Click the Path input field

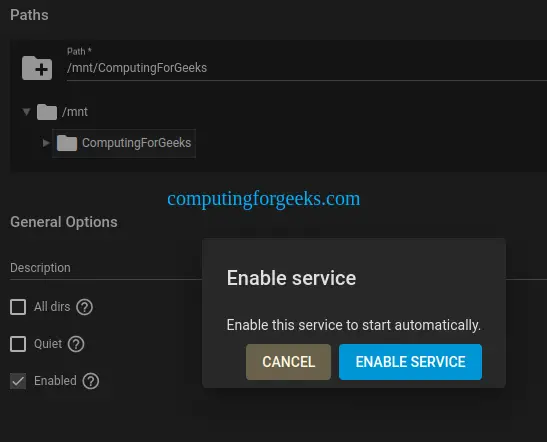tap(306, 68)
